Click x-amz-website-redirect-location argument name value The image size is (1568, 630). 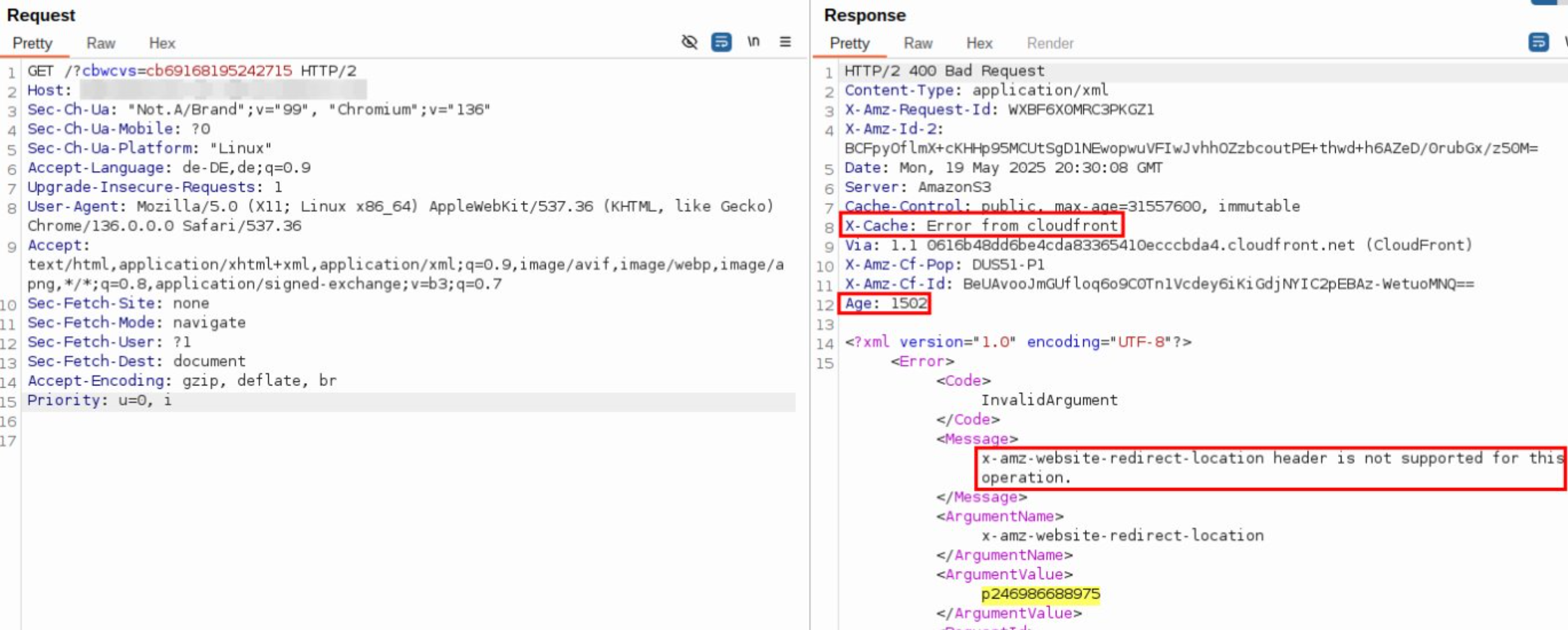pyautogui.click(x=1123, y=536)
